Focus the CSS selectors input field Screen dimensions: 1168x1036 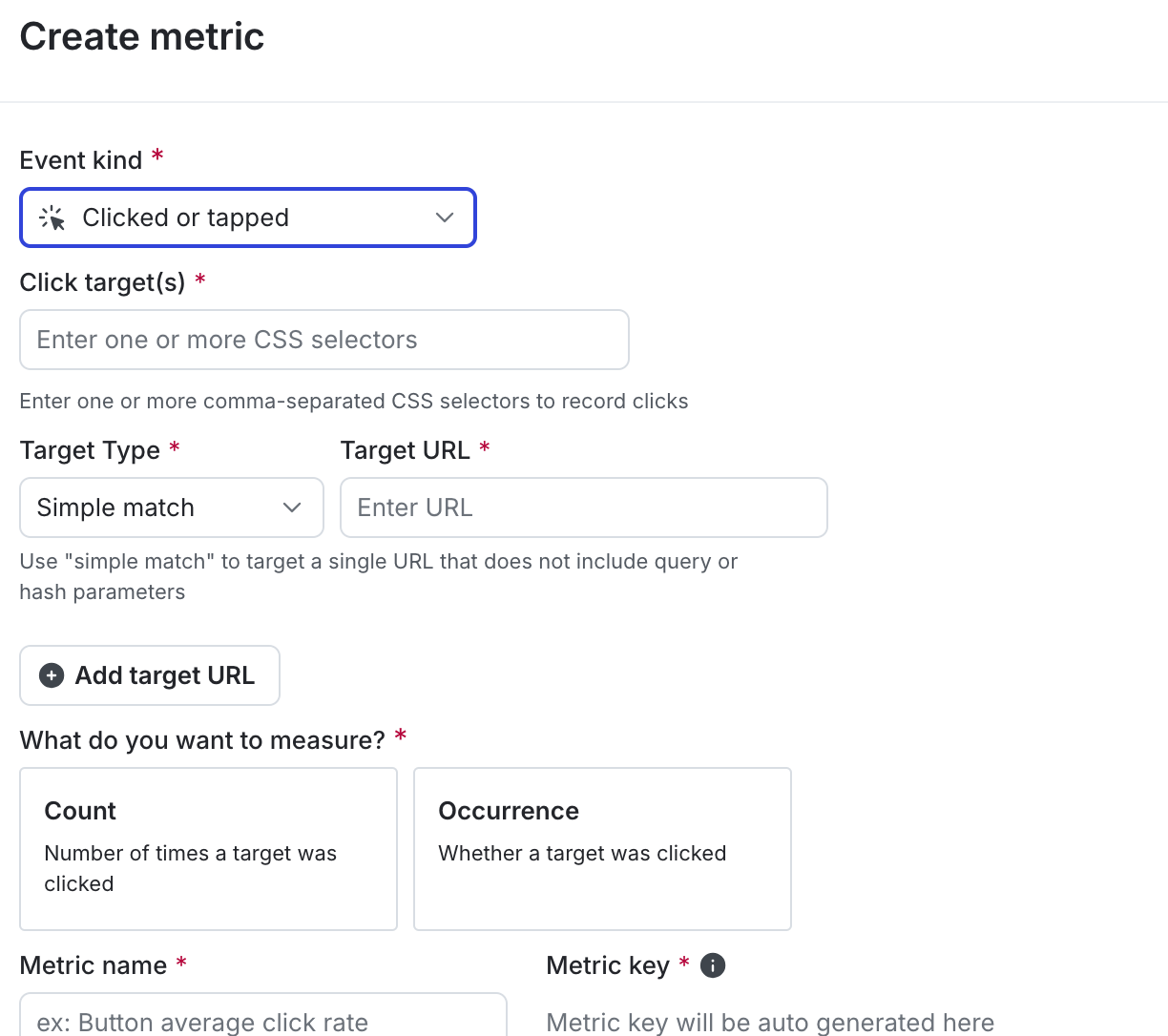[323, 340]
